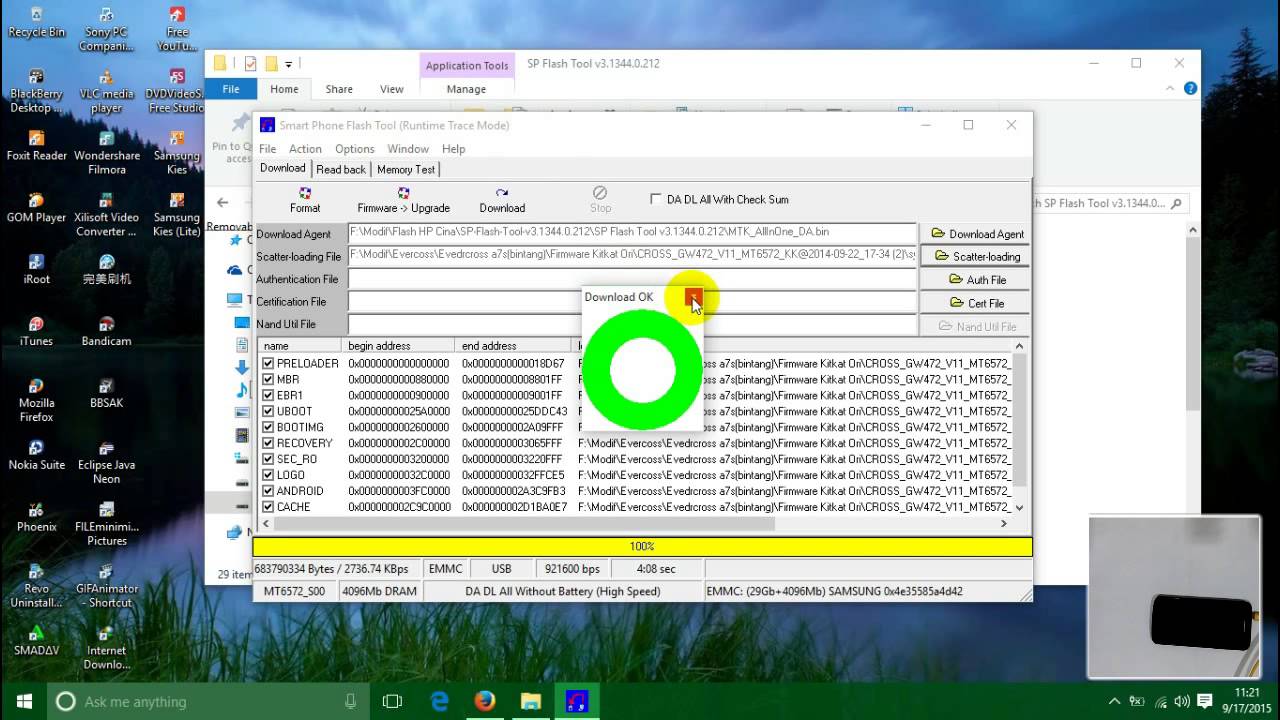Click the Ask me anything search box
The width and height of the screenshot is (1280, 720).
(210, 701)
